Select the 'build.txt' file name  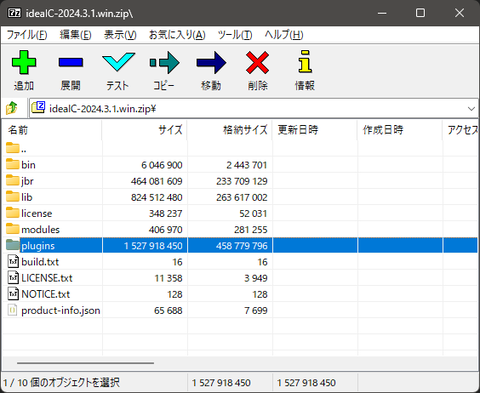click(x=40, y=262)
